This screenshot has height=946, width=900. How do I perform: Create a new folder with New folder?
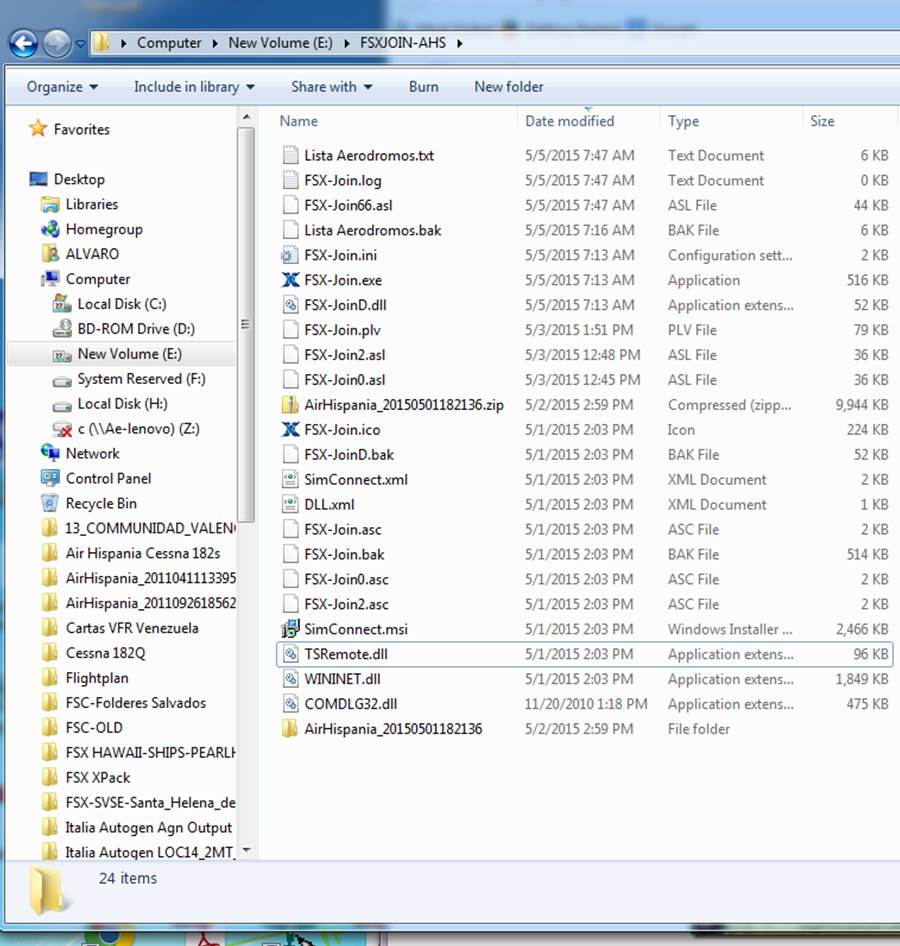coord(508,87)
